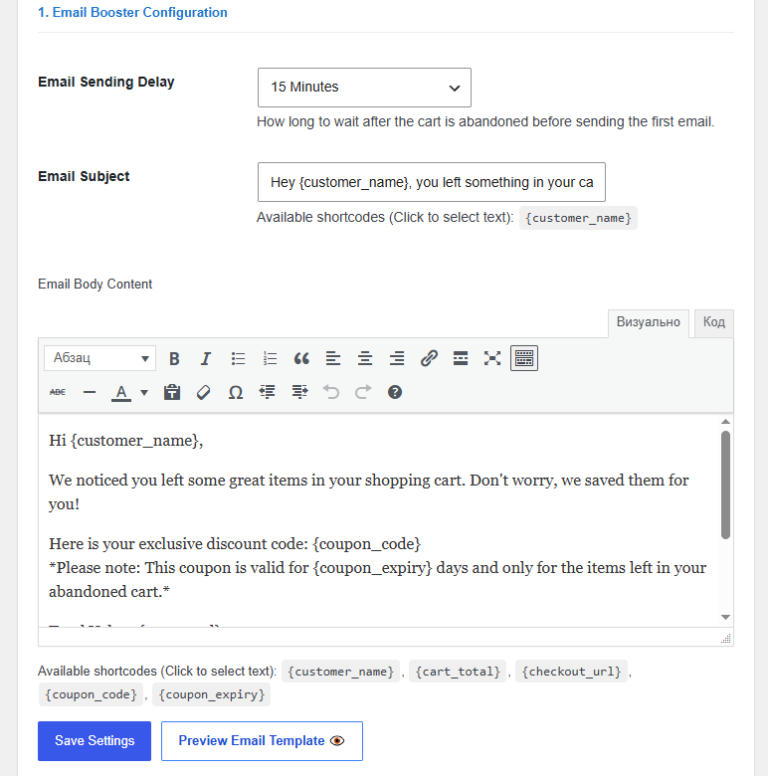Select the {checkout_url} shortcode

[x=572, y=672]
